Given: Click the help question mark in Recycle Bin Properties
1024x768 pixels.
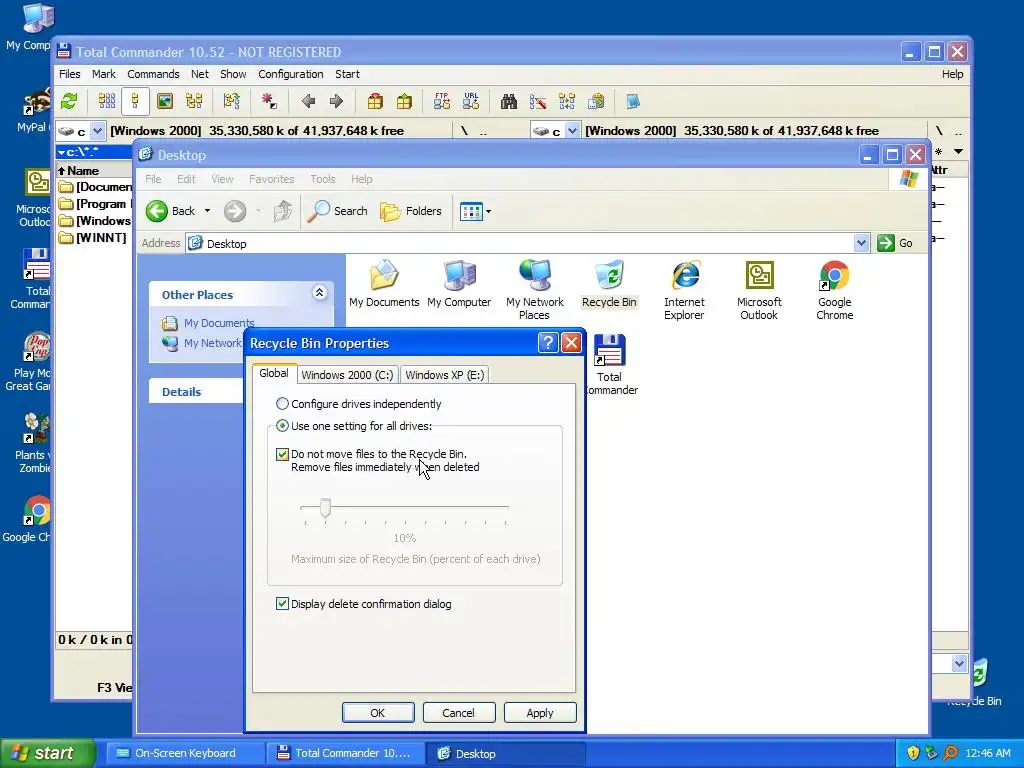Looking at the screenshot, I should click(548, 343).
